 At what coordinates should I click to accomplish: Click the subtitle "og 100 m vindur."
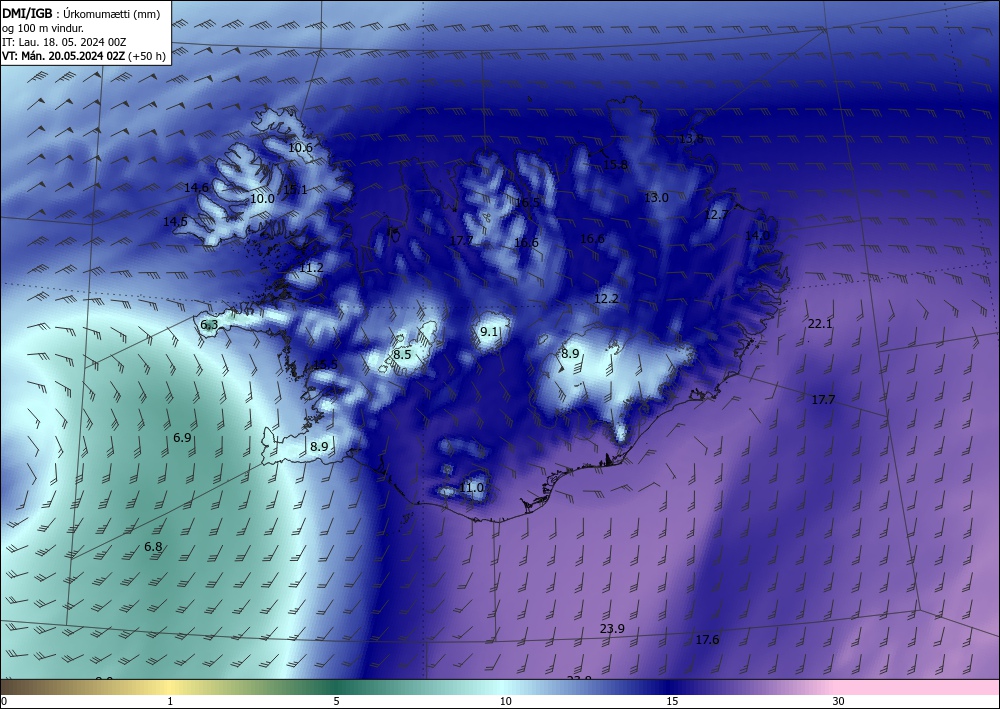click(x=43, y=28)
